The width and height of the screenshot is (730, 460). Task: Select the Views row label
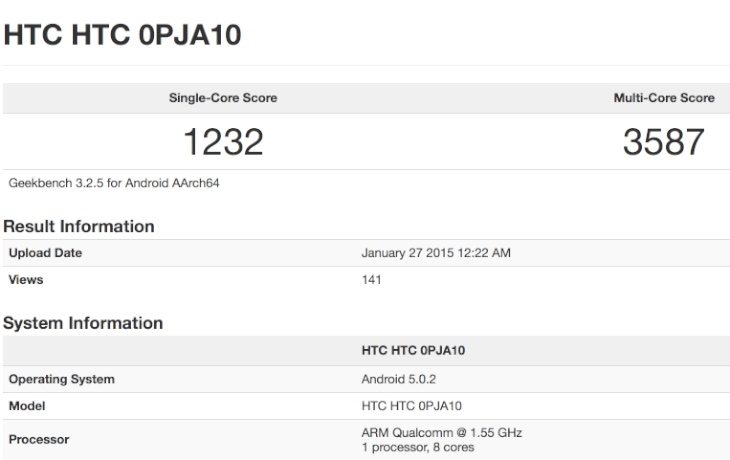26,280
